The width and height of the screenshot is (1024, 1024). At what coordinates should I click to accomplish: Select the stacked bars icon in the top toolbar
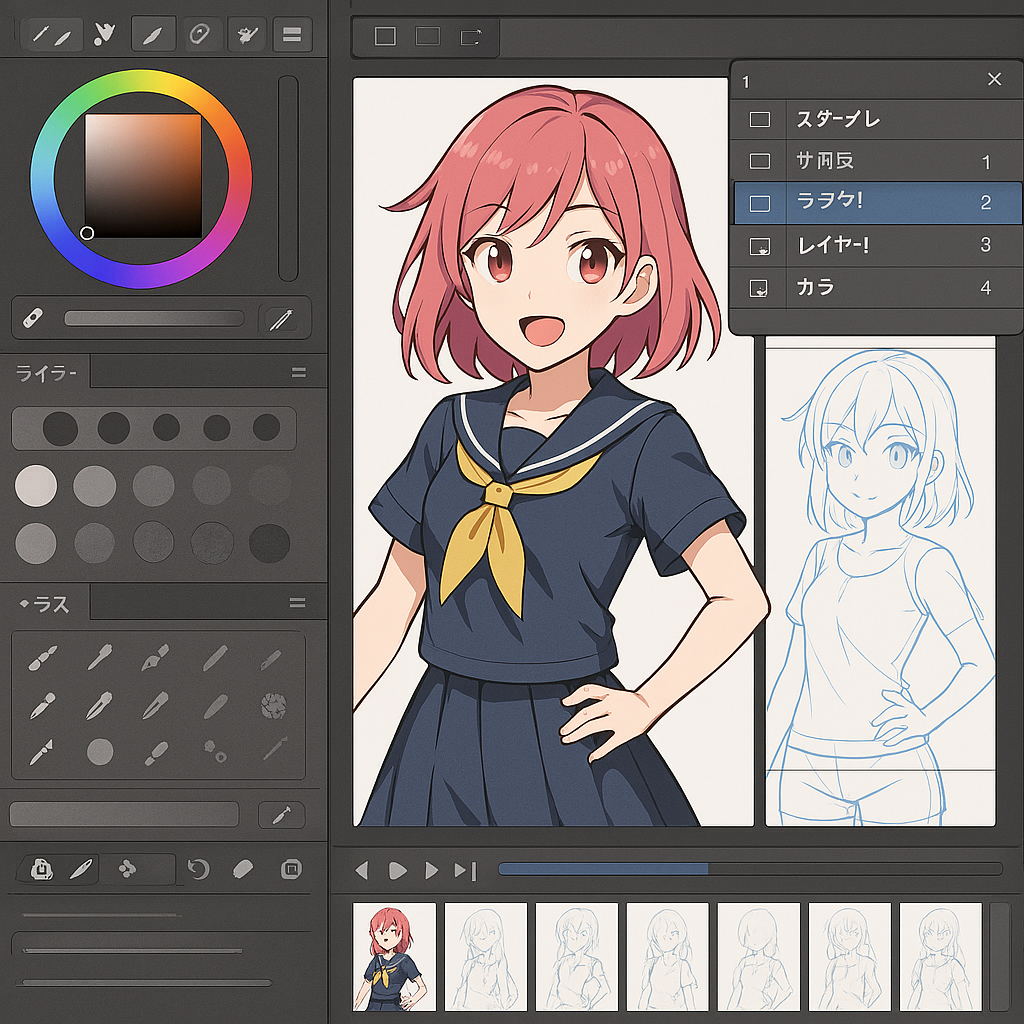coord(292,34)
